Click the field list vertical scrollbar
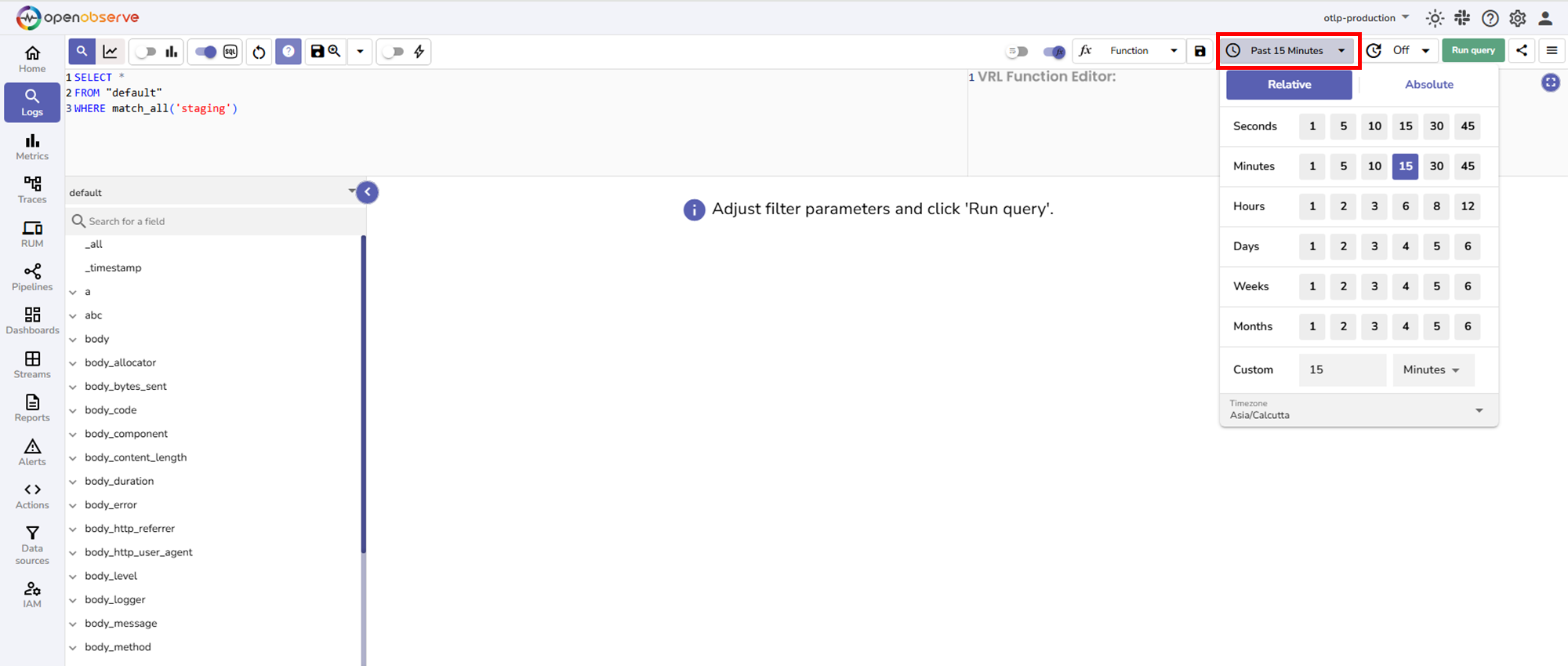Screen dimensions: 1568x666 (x=363, y=392)
